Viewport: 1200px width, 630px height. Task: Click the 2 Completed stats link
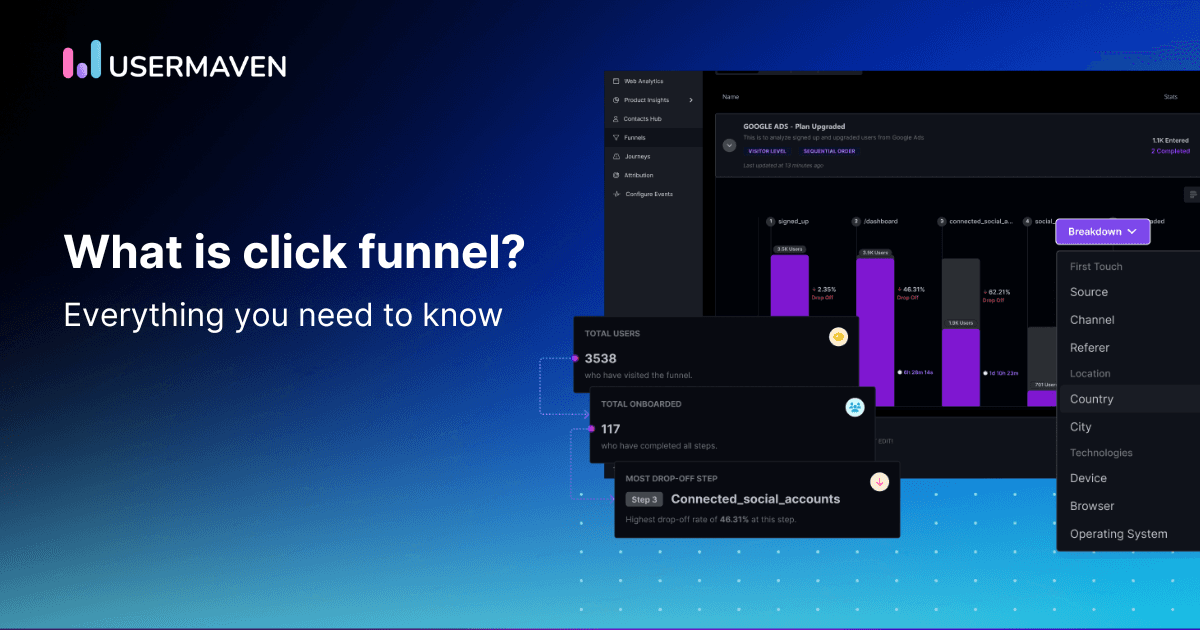[x=1170, y=151]
